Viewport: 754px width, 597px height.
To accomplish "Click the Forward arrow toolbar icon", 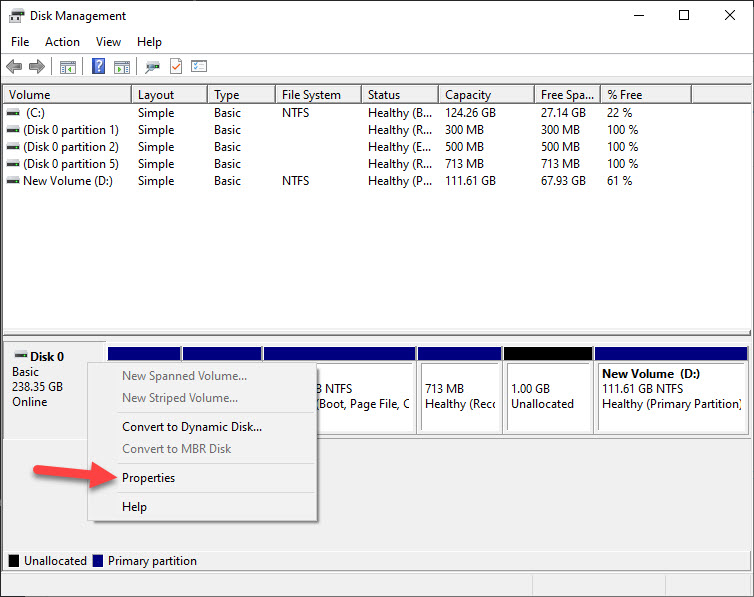I will point(37,67).
